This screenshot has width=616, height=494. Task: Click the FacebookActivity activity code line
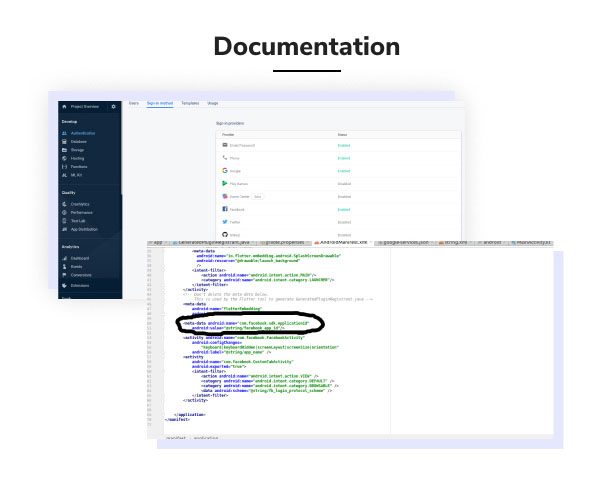[x=244, y=338]
